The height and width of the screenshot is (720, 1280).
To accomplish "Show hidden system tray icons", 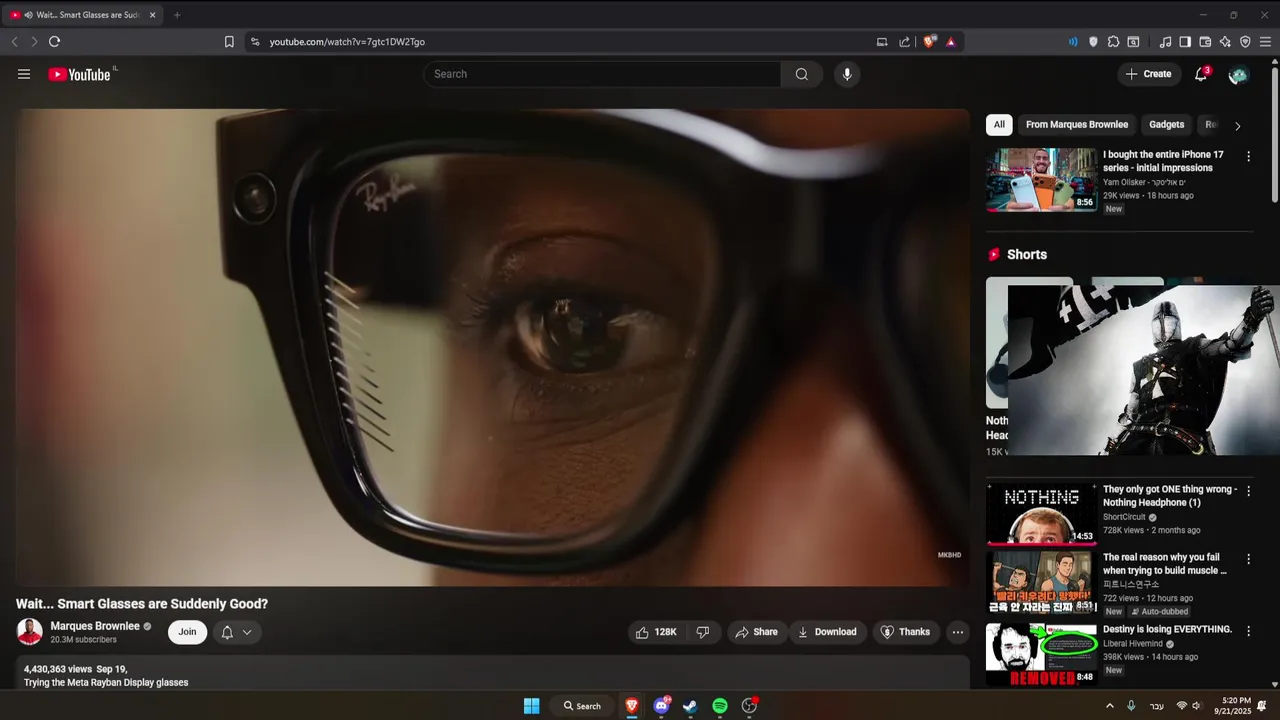I will point(1109,706).
